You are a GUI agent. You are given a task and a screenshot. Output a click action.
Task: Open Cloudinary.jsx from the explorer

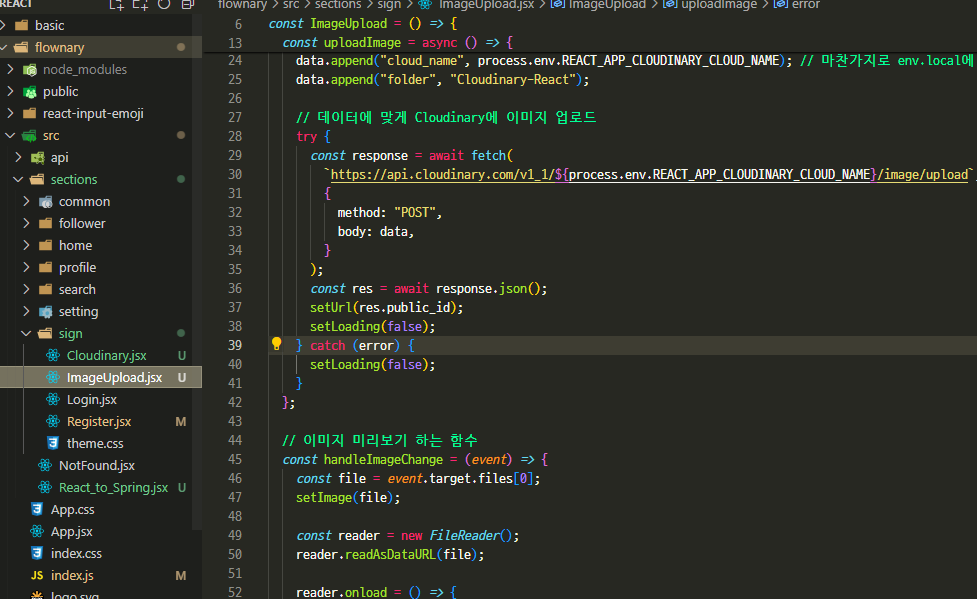pyautogui.click(x=107, y=355)
